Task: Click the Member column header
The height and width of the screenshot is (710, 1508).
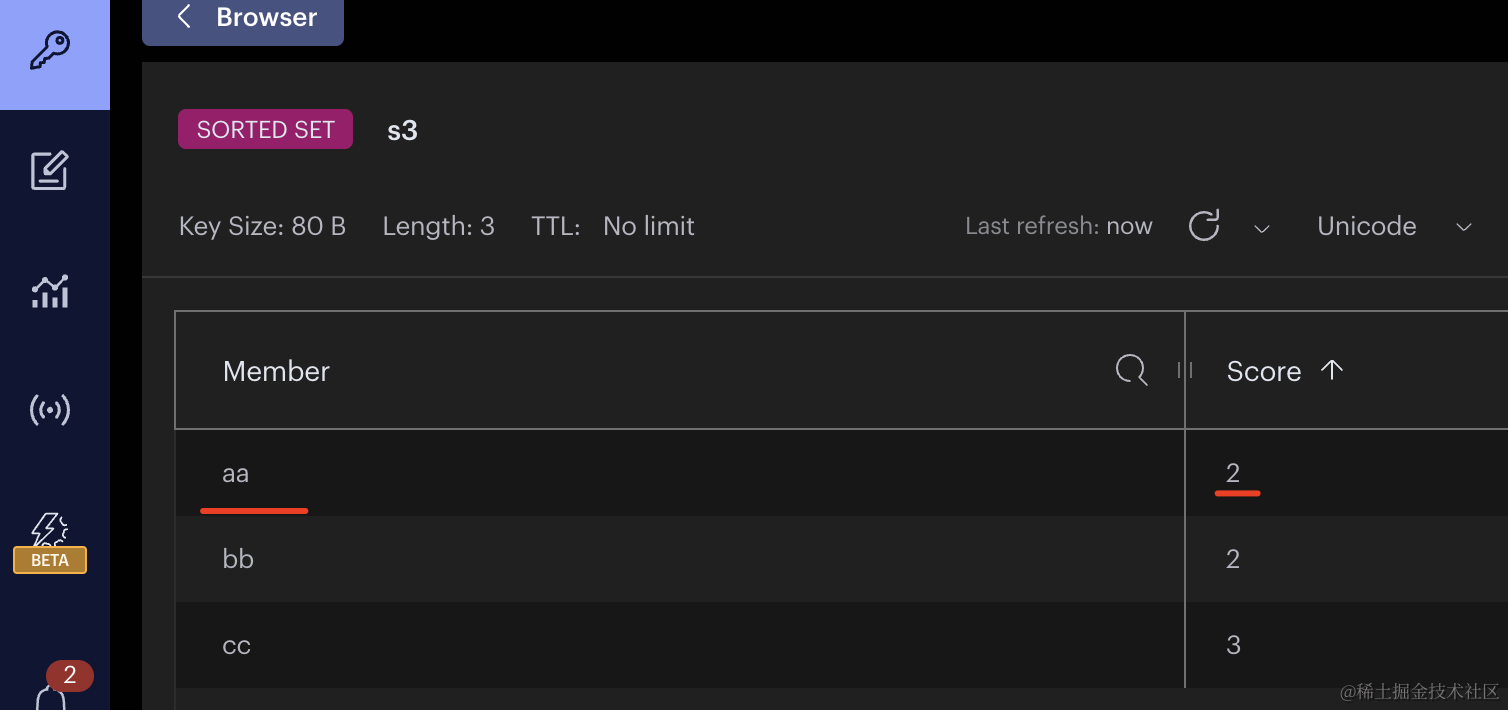Action: (x=277, y=371)
